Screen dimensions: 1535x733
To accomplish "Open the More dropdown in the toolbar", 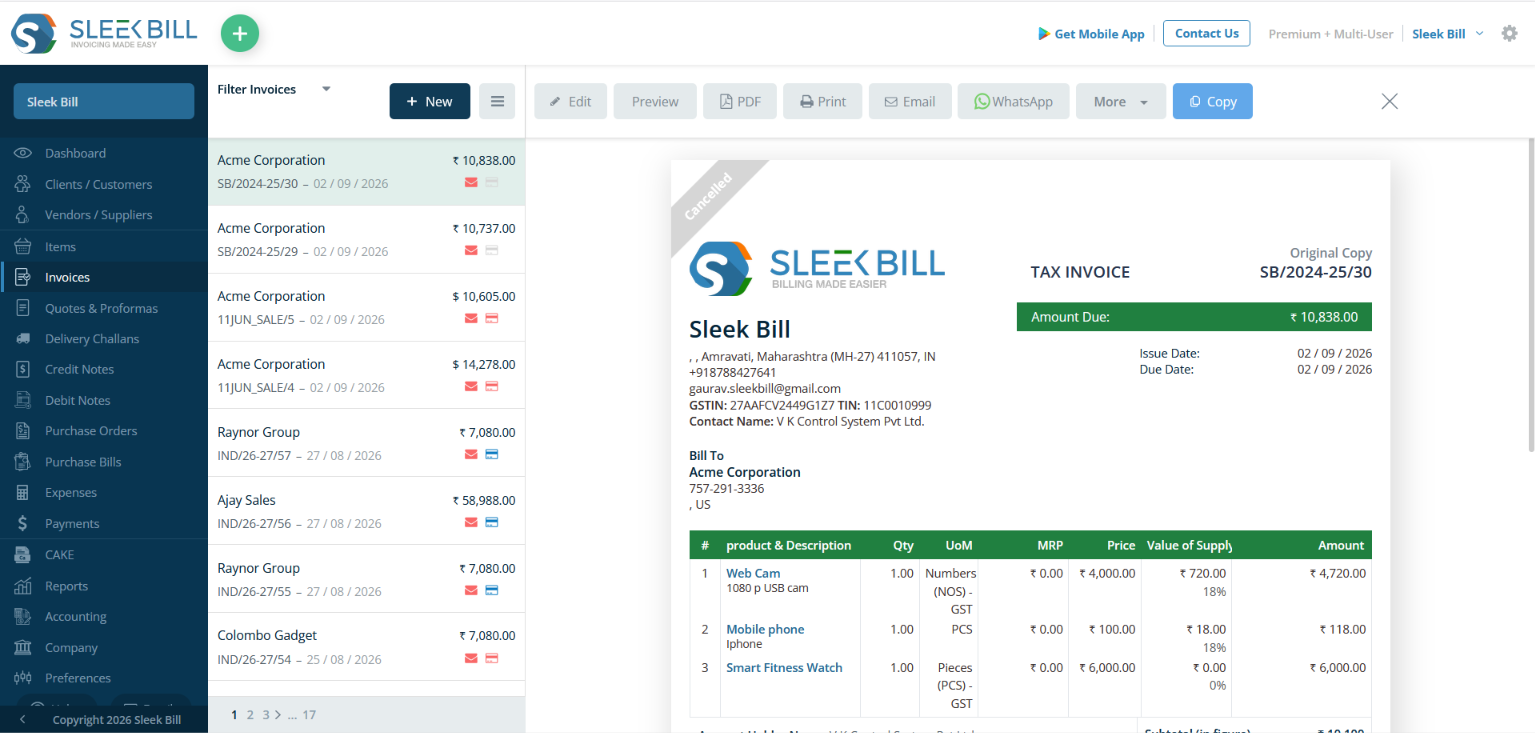I will coord(1120,101).
